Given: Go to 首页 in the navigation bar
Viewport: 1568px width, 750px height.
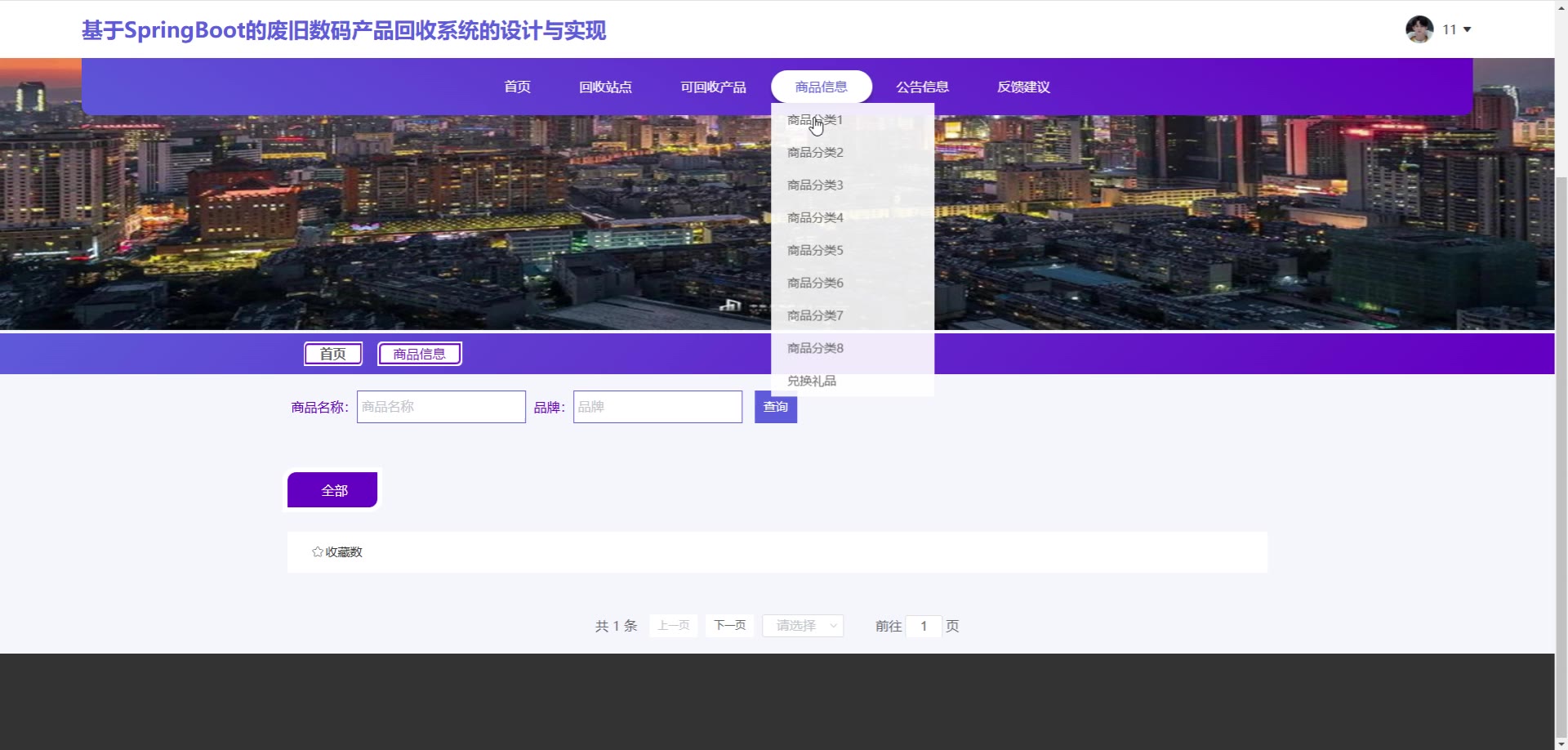Looking at the screenshot, I should click(517, 87).
